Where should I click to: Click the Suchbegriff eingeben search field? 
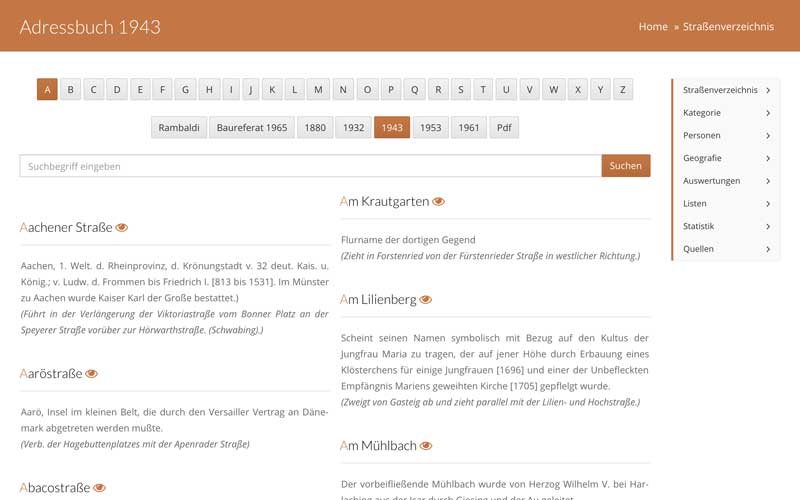tap(310, 166)
